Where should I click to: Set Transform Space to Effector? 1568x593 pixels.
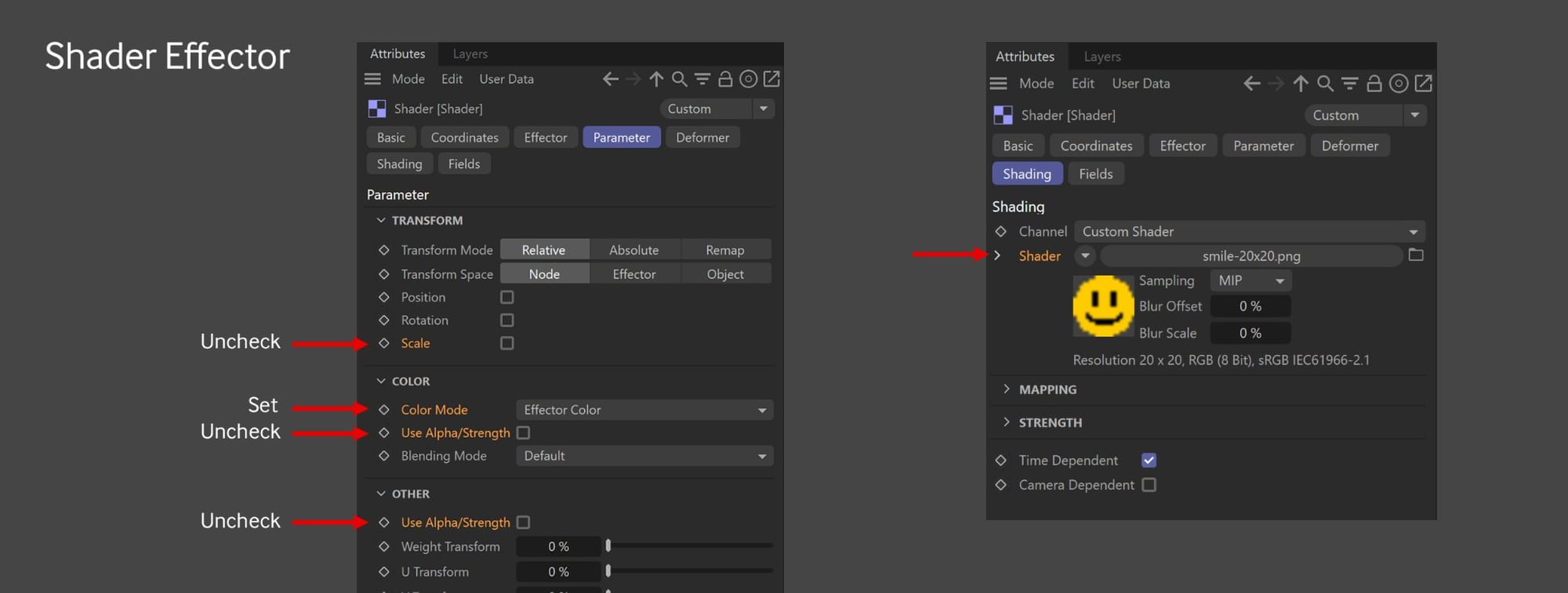pyautogui.click(x=634, y=274)
